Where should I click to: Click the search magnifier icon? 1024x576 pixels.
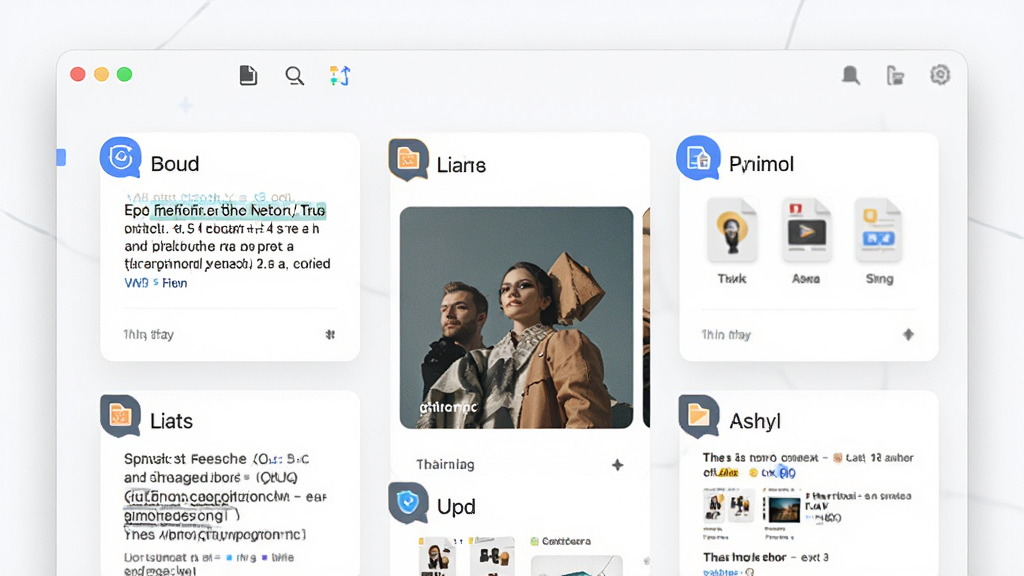click(295, 76)
